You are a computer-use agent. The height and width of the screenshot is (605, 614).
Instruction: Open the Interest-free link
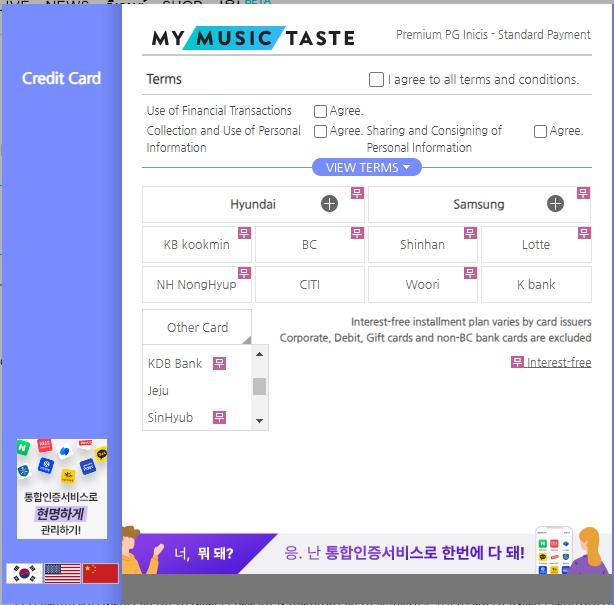pyautogui.click(x=551, y=362)
